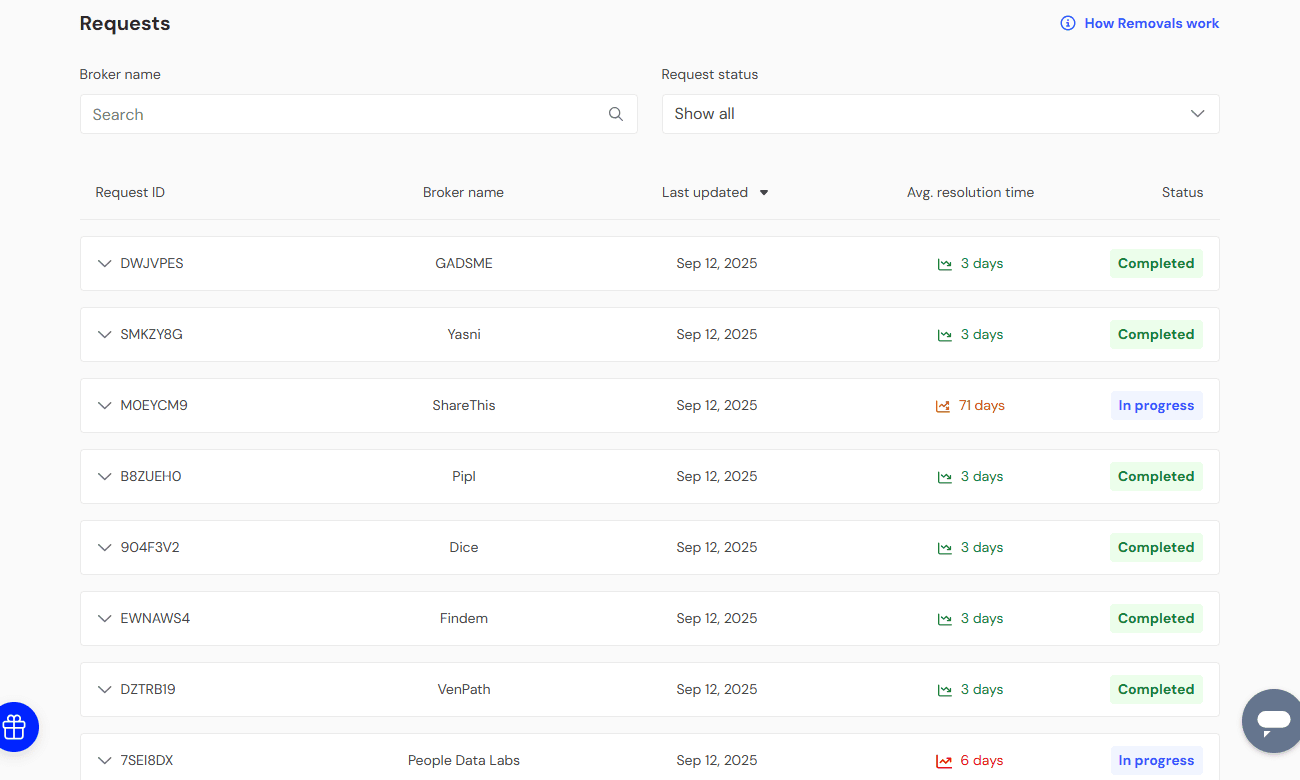Click the trend icon in Pipl row
The width and height of the screenshot is (1300, 780).
944,477
